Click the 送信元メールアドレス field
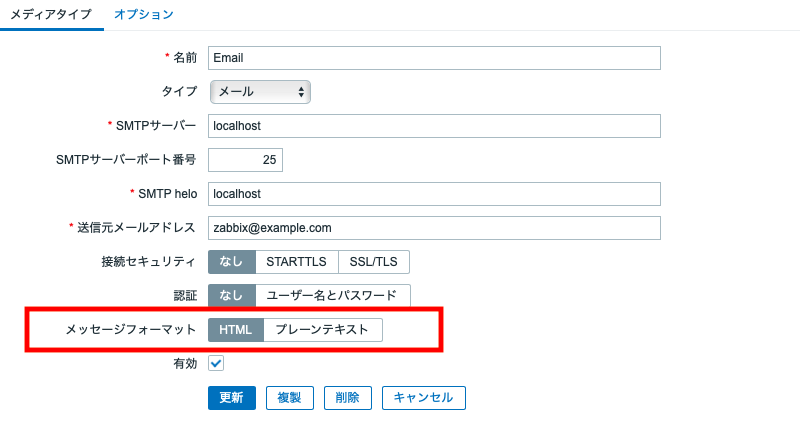The image size is (800, 425). click(434, 228)
